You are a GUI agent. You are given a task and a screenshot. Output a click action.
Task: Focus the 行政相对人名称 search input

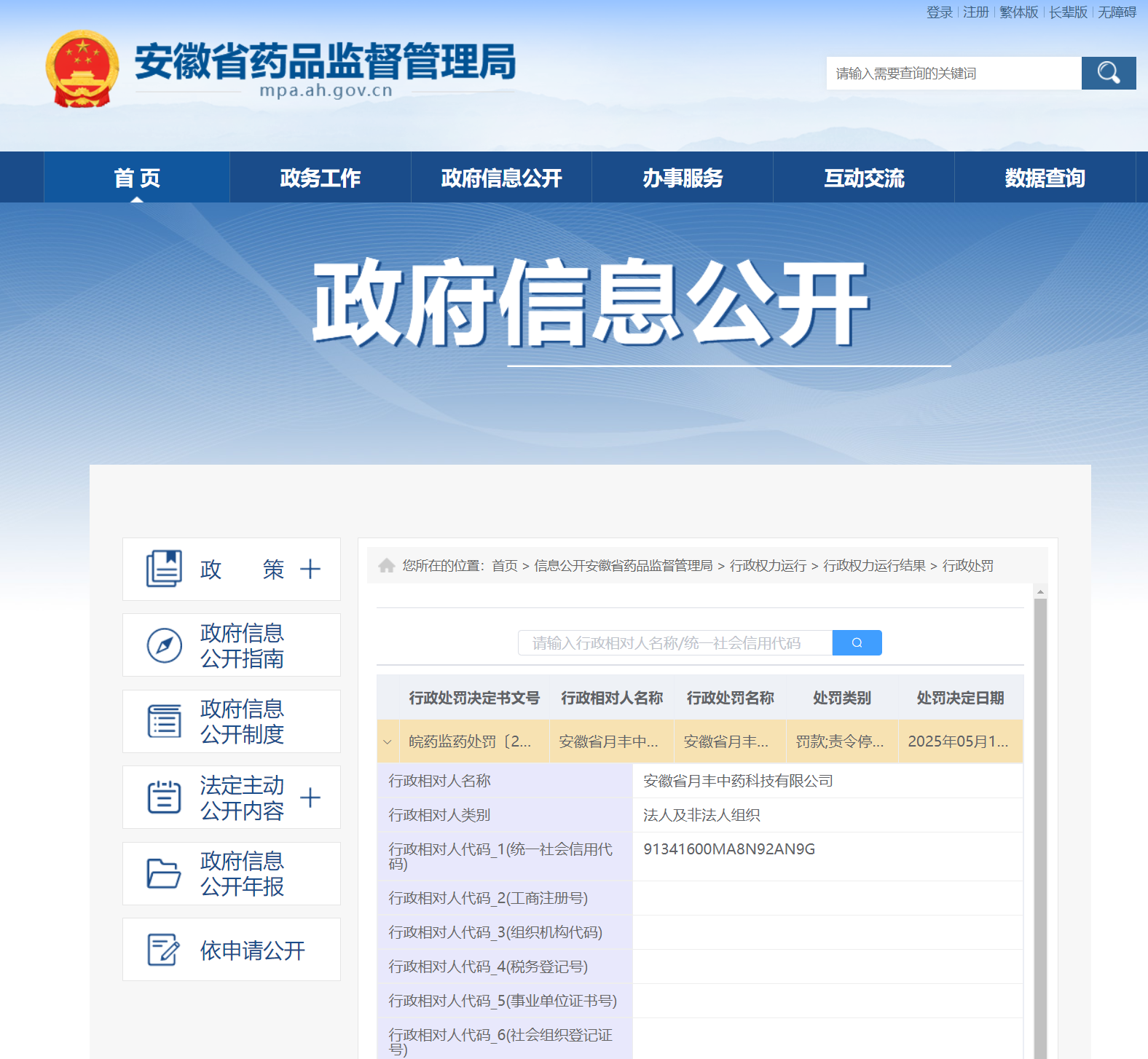click(675, 642)
